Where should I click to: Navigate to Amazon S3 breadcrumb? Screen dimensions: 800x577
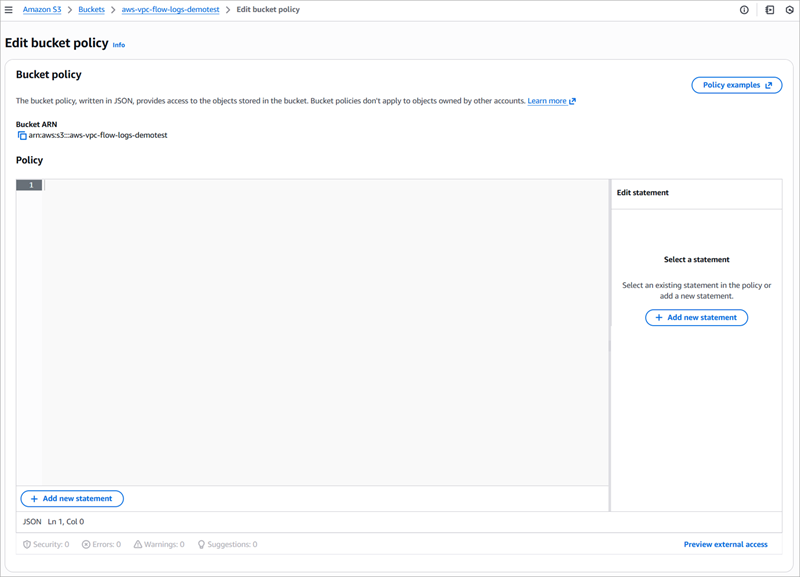pyautogui.click(x=42, y=9)
